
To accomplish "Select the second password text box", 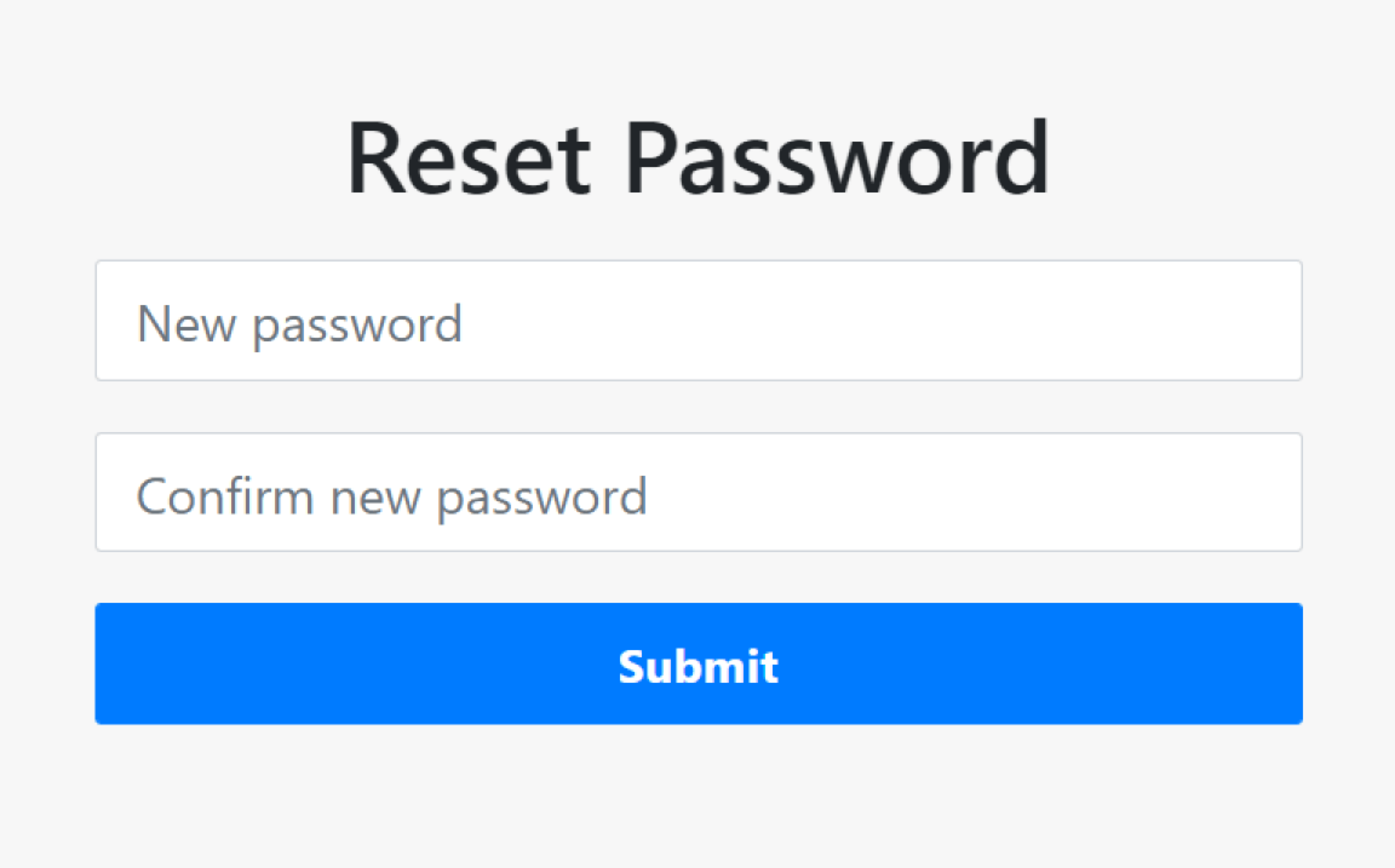I will point(698,492).
